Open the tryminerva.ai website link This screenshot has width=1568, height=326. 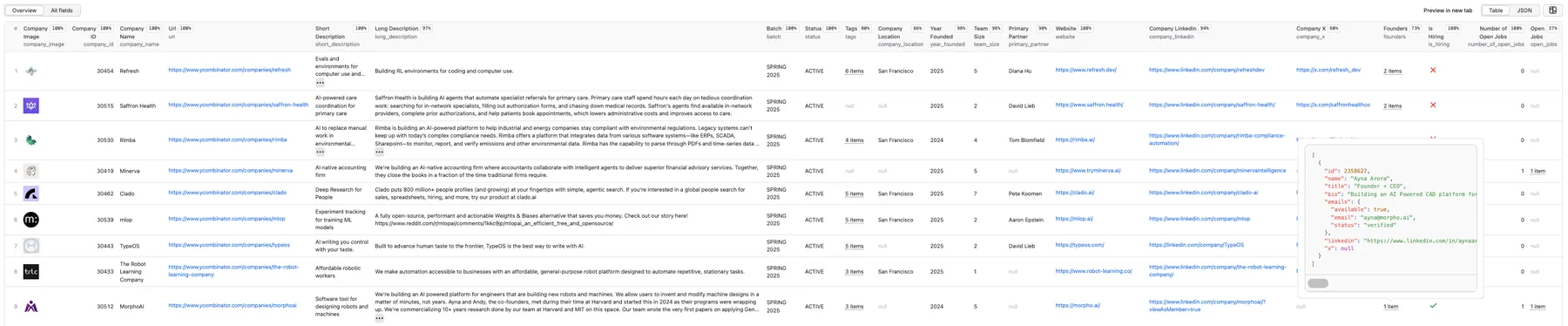[x=1088, y=171]
